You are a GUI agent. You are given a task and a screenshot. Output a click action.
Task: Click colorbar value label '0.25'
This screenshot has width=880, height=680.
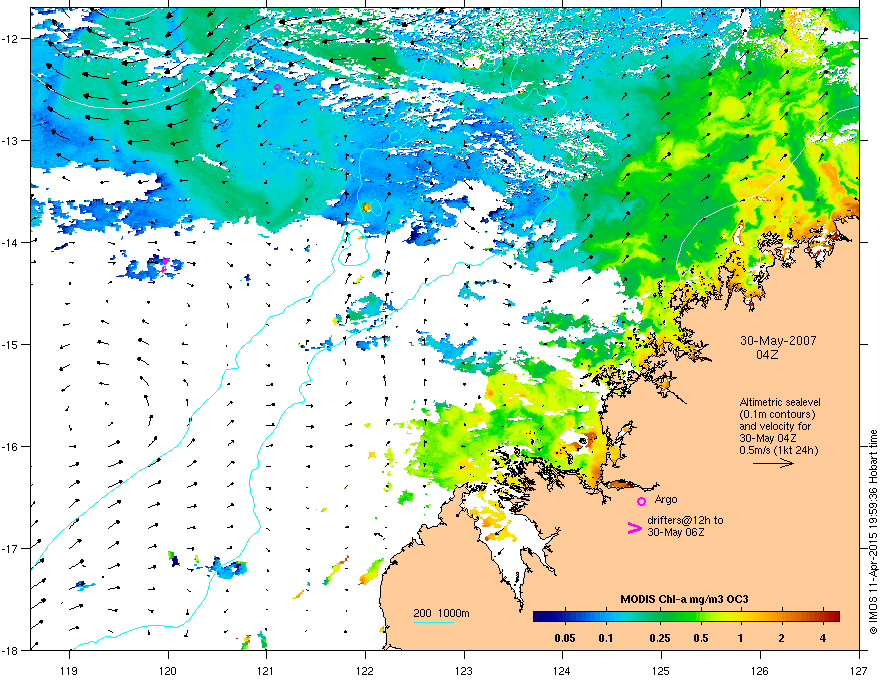pyautogui.click(x=660, y=638)
